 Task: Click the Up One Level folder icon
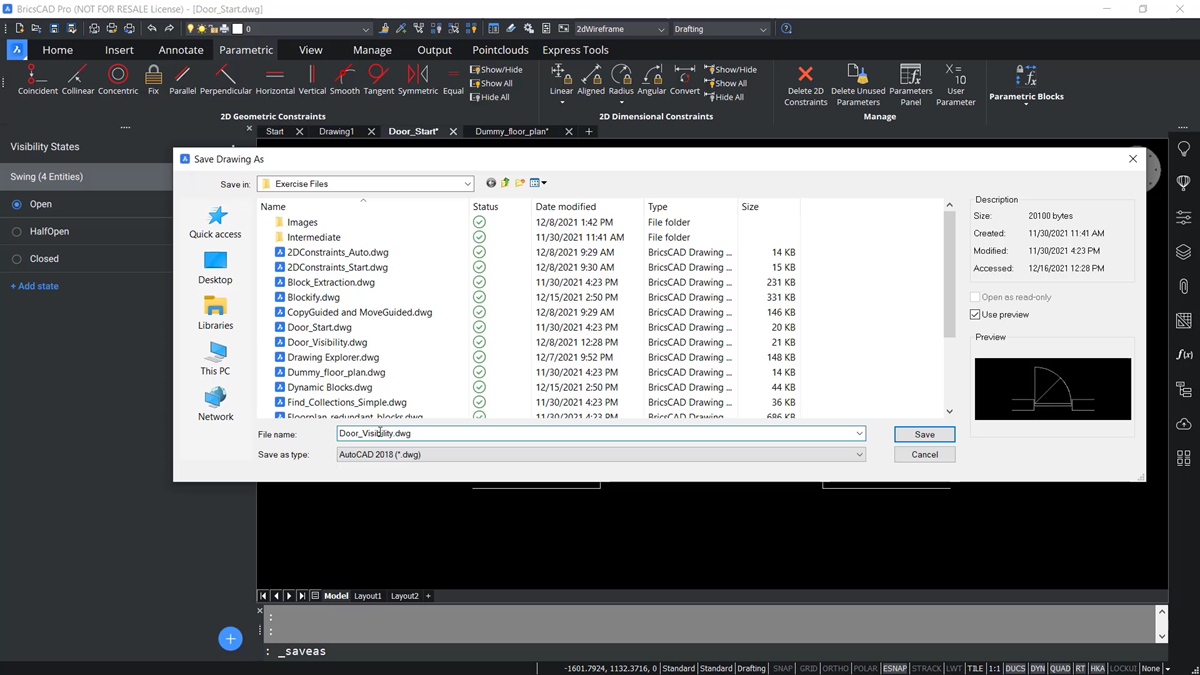point(505,183)
